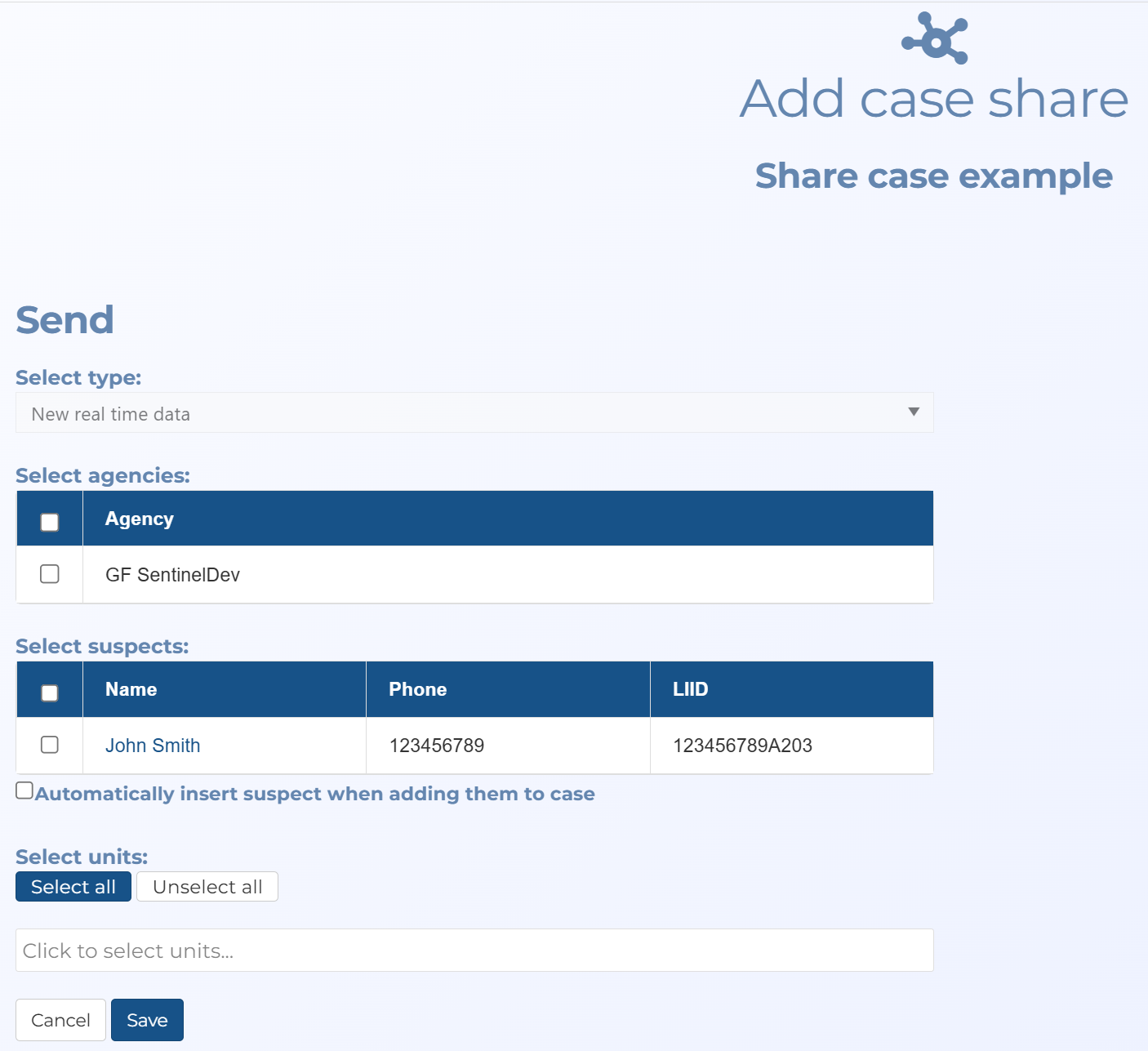Viewport: 1148px width, 1051px height.
Task: Click the Phone column header
Action: point(418,689)
